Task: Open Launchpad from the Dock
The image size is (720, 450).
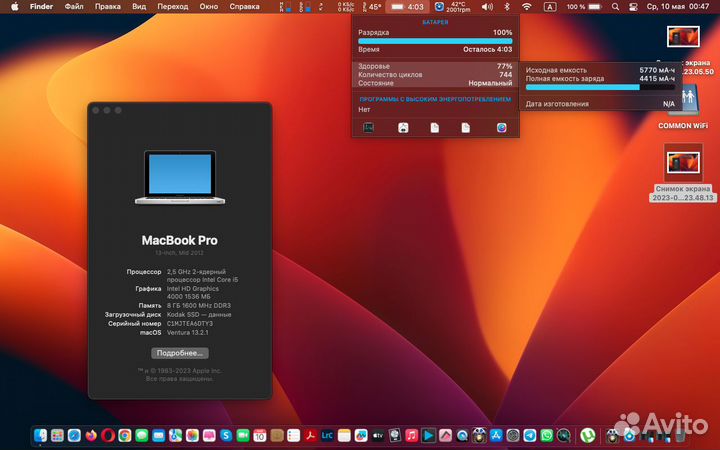Action: pyautogui.click(x=57, y=435)
